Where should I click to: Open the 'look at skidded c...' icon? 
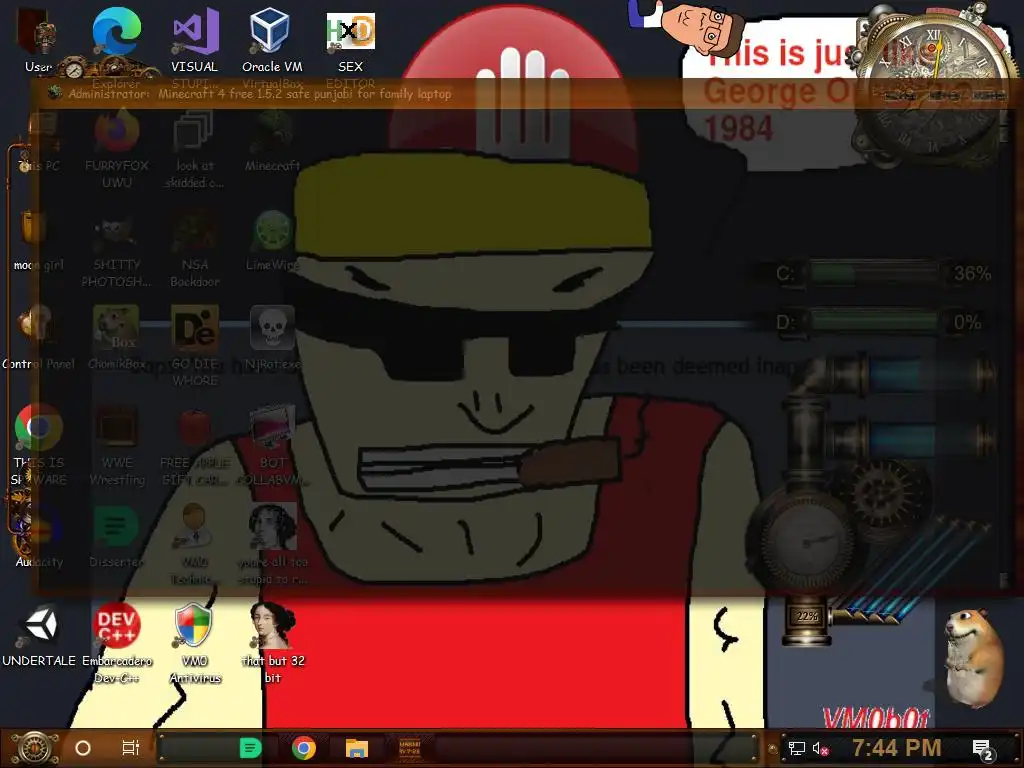tap(195, 149)
